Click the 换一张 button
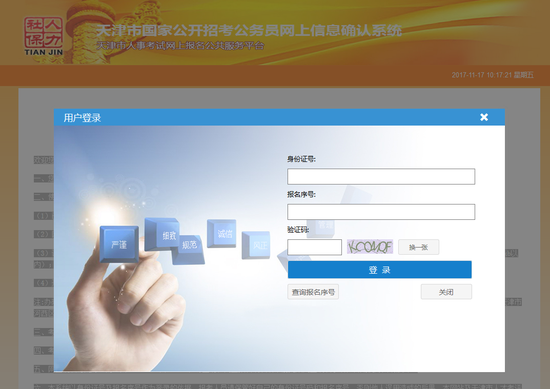Image resolution: width=550 pixels, height=389 pixels. pyautogui.click(x=418, y=247)
